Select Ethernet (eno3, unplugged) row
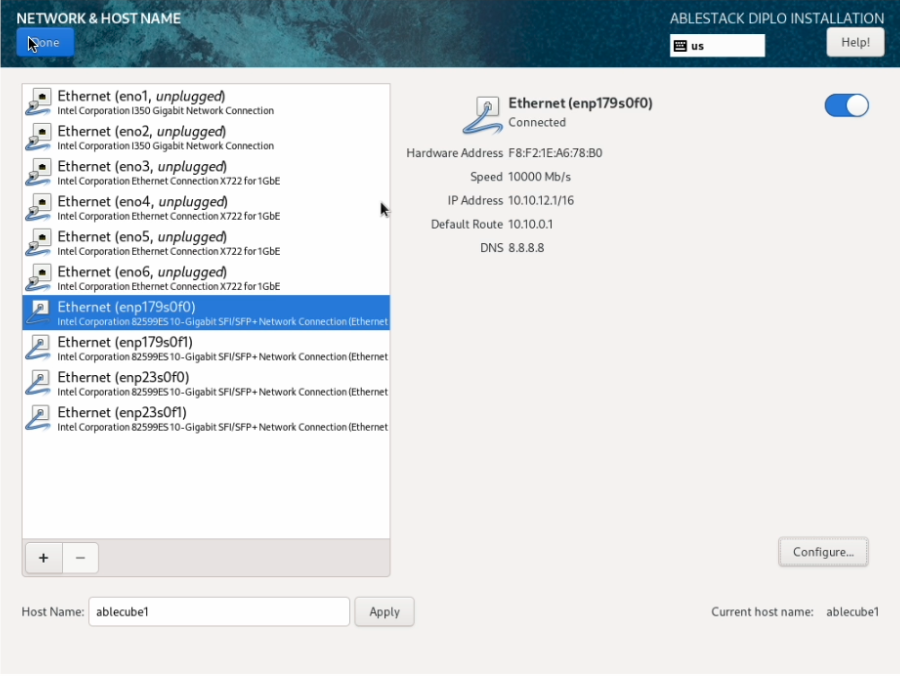The image size is (900, 676). 206,172
